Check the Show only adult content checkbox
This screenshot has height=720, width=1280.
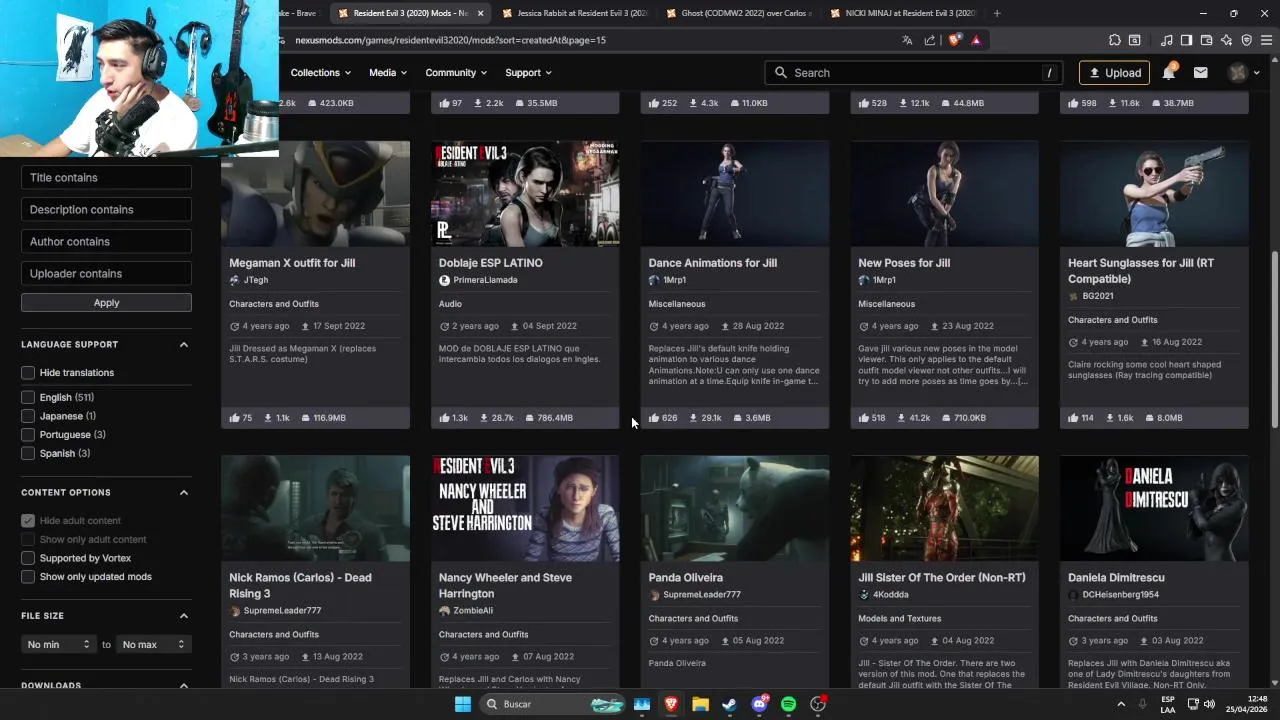tap(28, 540)
